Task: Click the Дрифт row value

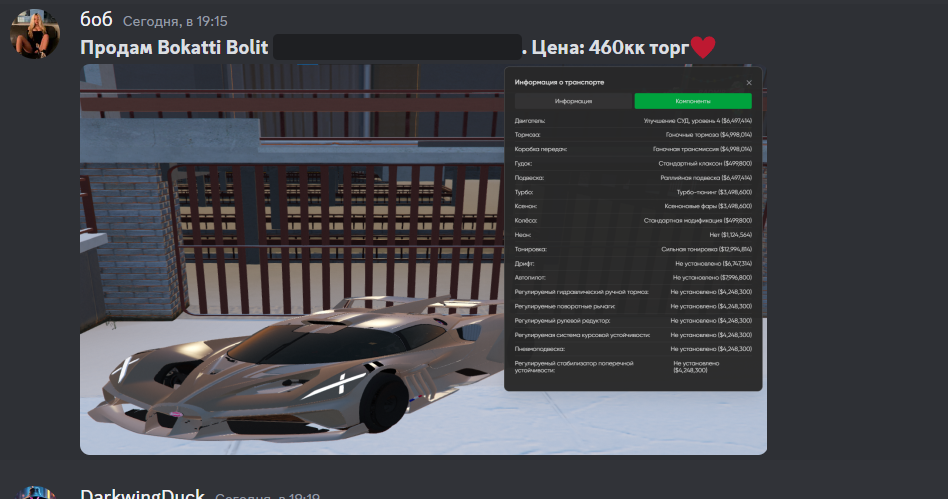Action: tap(713, 264)
